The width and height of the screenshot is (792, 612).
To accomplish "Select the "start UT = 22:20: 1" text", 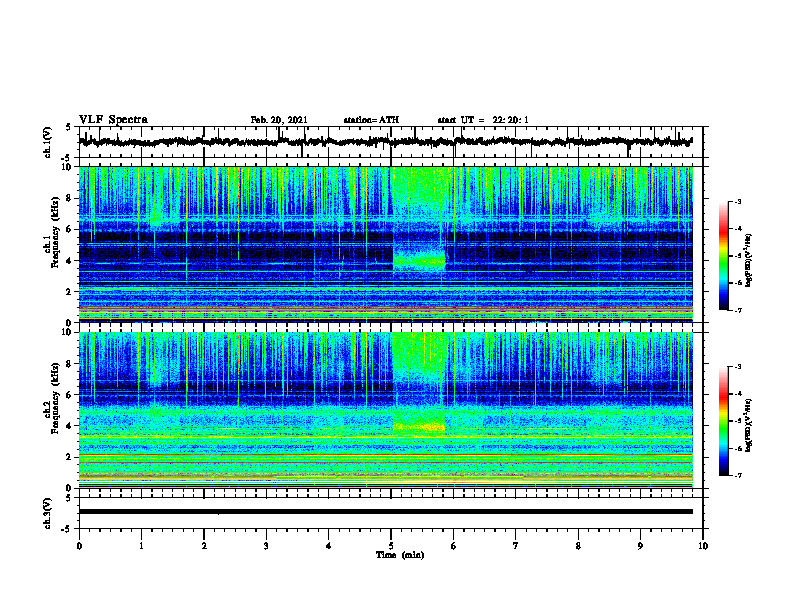I will point(483,120).
